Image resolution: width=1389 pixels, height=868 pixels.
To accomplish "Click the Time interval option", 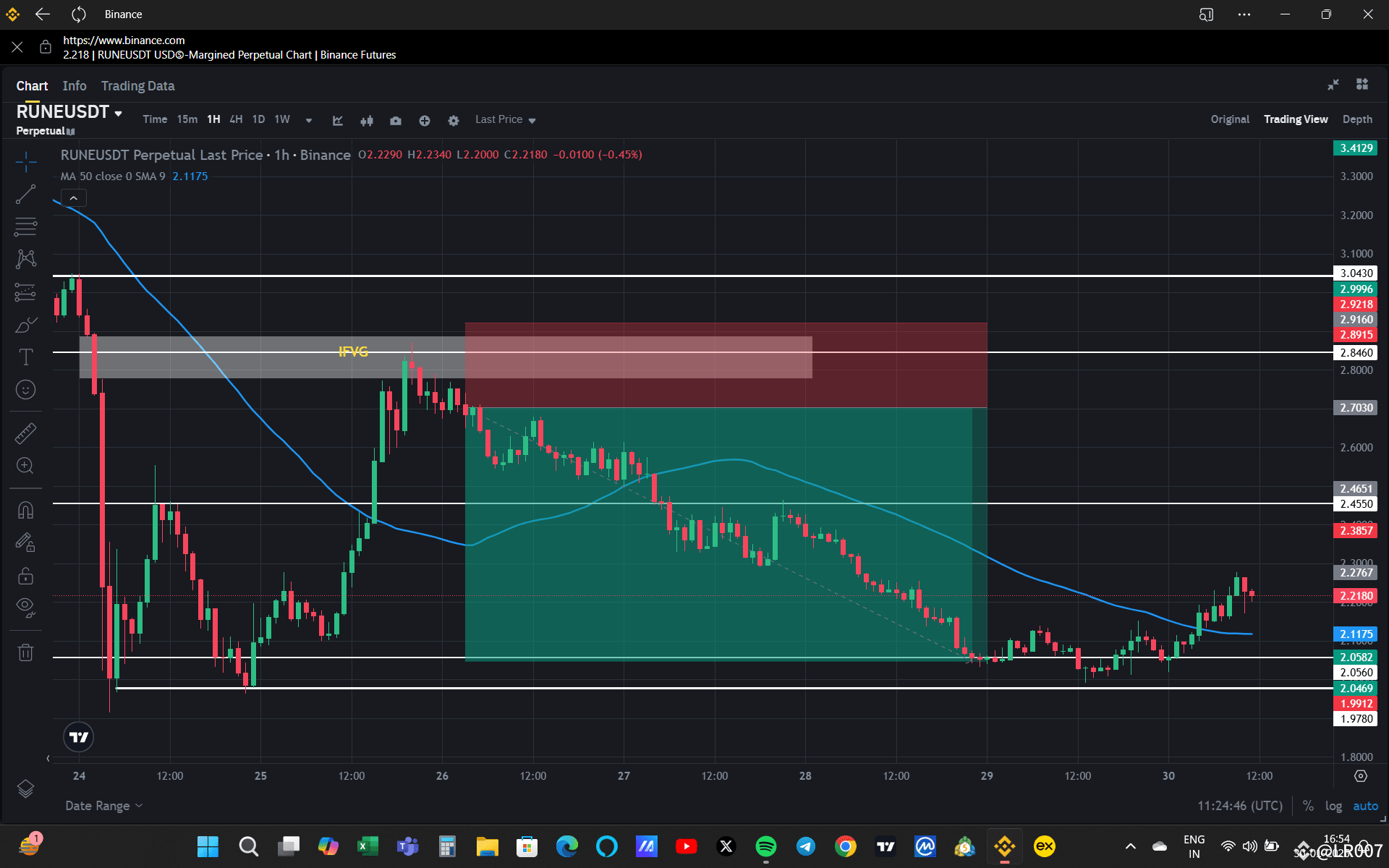I will coord(155,119).
